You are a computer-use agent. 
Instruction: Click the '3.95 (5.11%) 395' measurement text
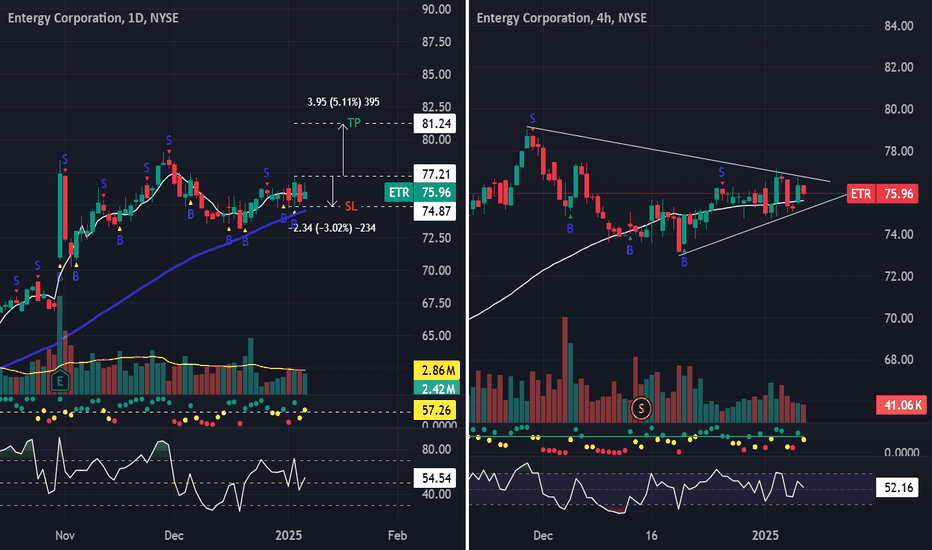344,102
